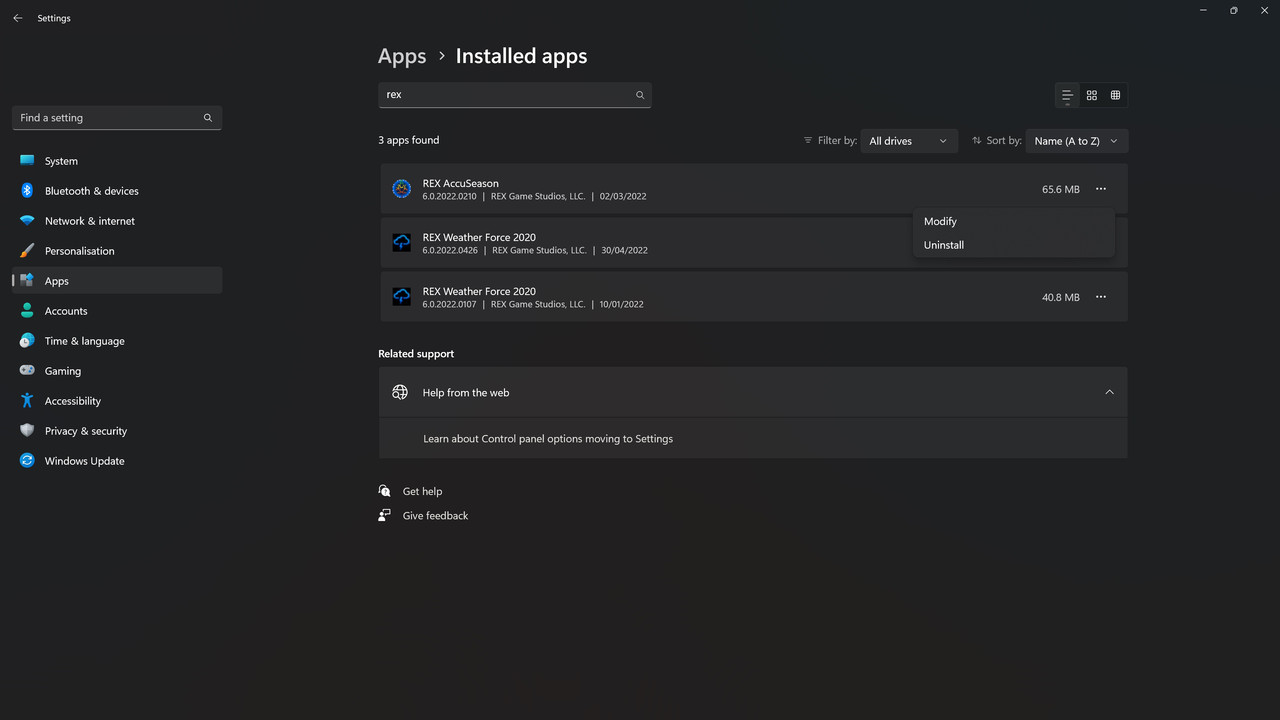
Task: Switch to list view layout
Action: tap(1067, 95)
